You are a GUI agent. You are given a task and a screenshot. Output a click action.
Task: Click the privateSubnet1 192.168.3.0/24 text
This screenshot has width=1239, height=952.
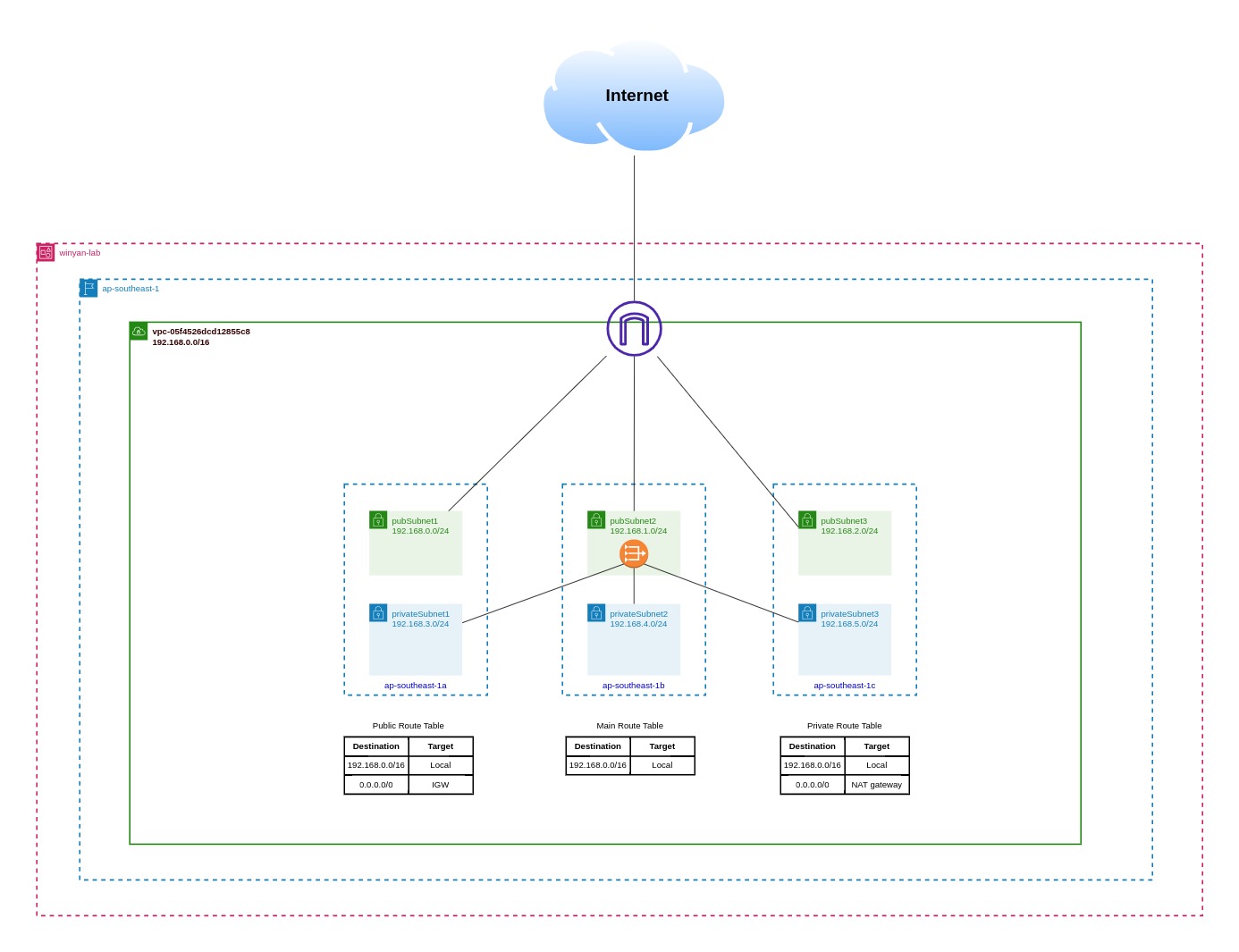click(420, 619)
